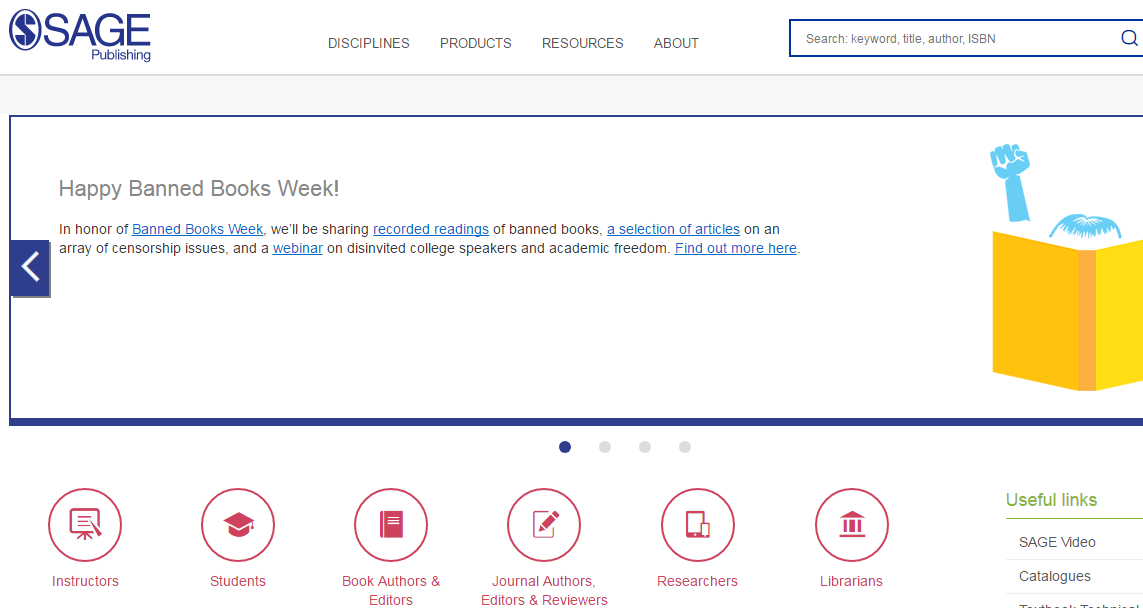
Task: Open the Researchers text label link
Action: pos(697,581)
